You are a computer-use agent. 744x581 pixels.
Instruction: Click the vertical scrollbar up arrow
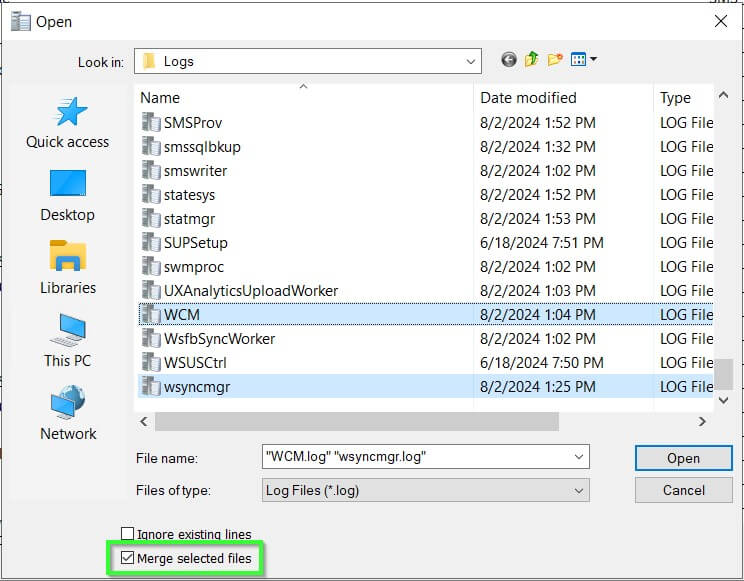pos(723,95)
